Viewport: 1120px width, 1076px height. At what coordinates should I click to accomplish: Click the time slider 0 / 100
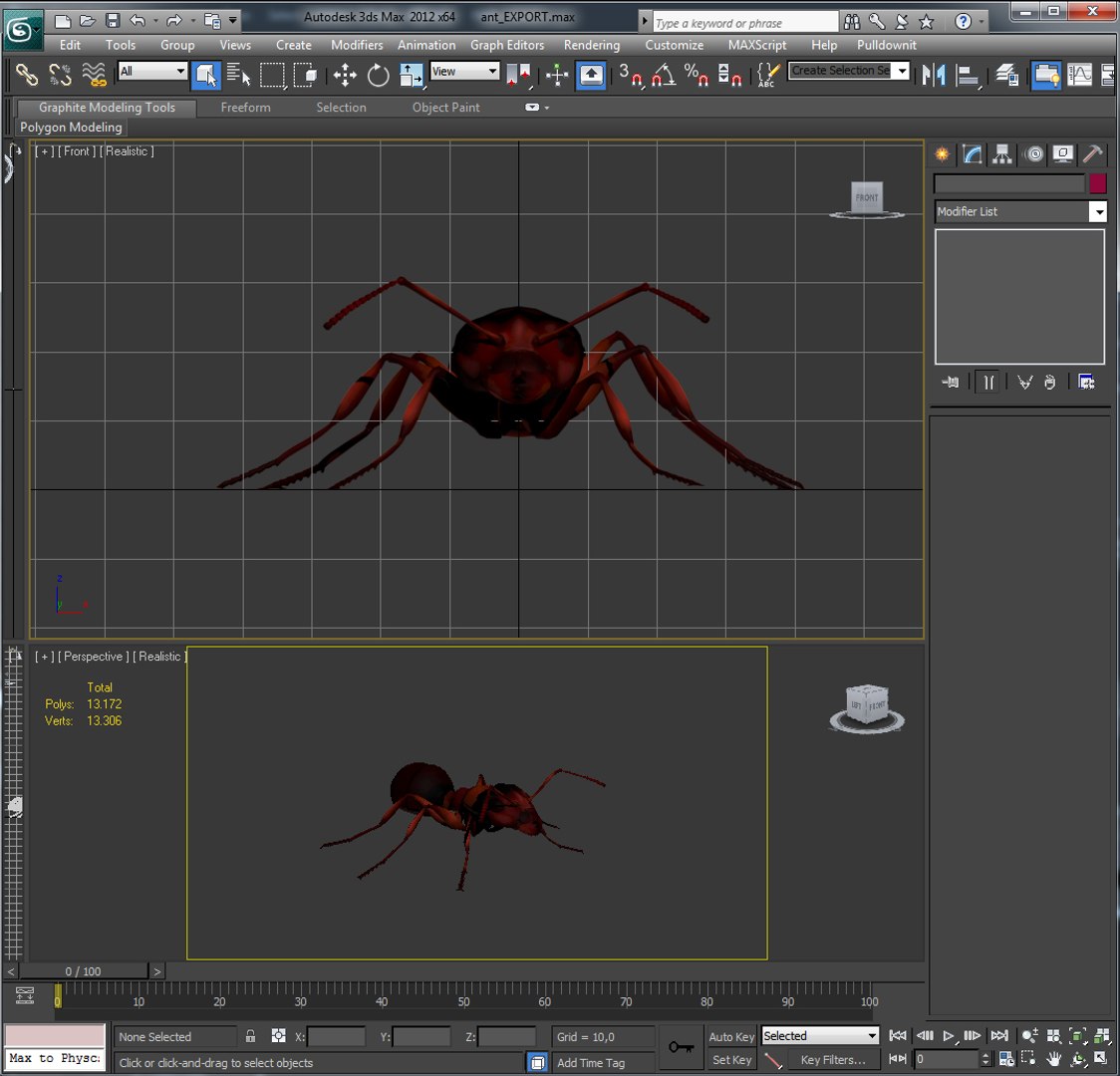click(x=84, y=971)
